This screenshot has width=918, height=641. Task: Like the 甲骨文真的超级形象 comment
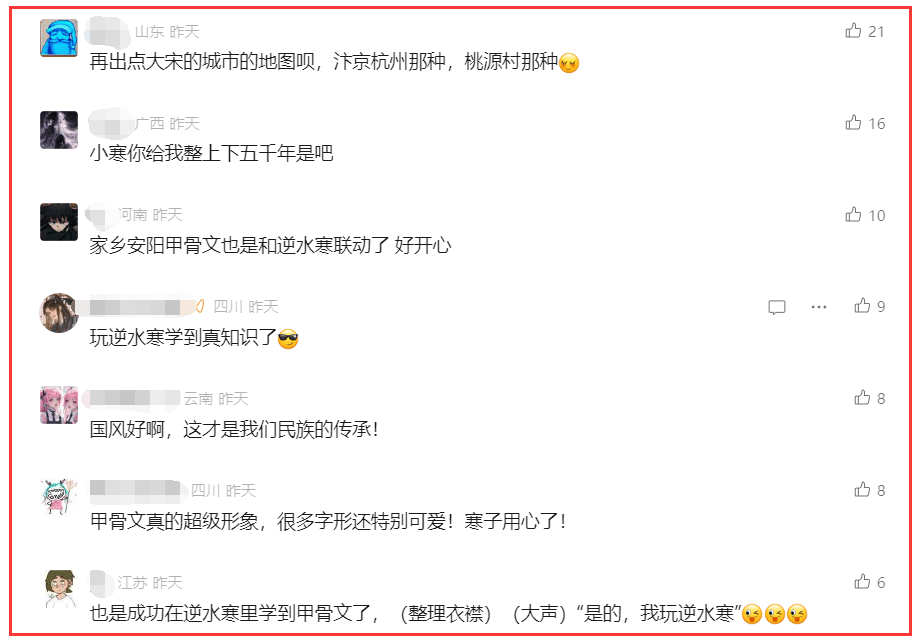tap(862, 489)
